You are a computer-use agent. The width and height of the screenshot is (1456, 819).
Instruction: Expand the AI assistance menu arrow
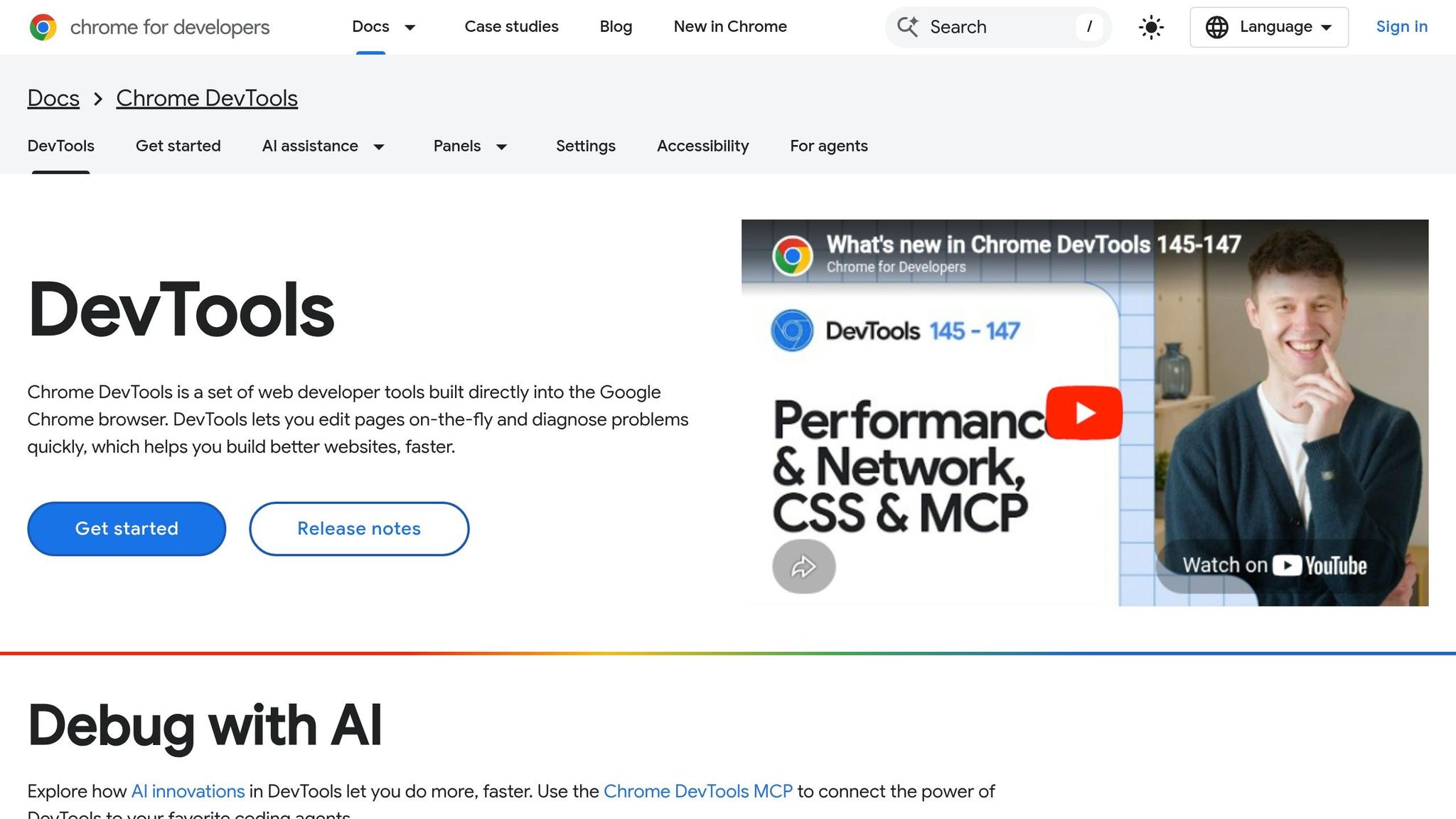pos(379,146)
